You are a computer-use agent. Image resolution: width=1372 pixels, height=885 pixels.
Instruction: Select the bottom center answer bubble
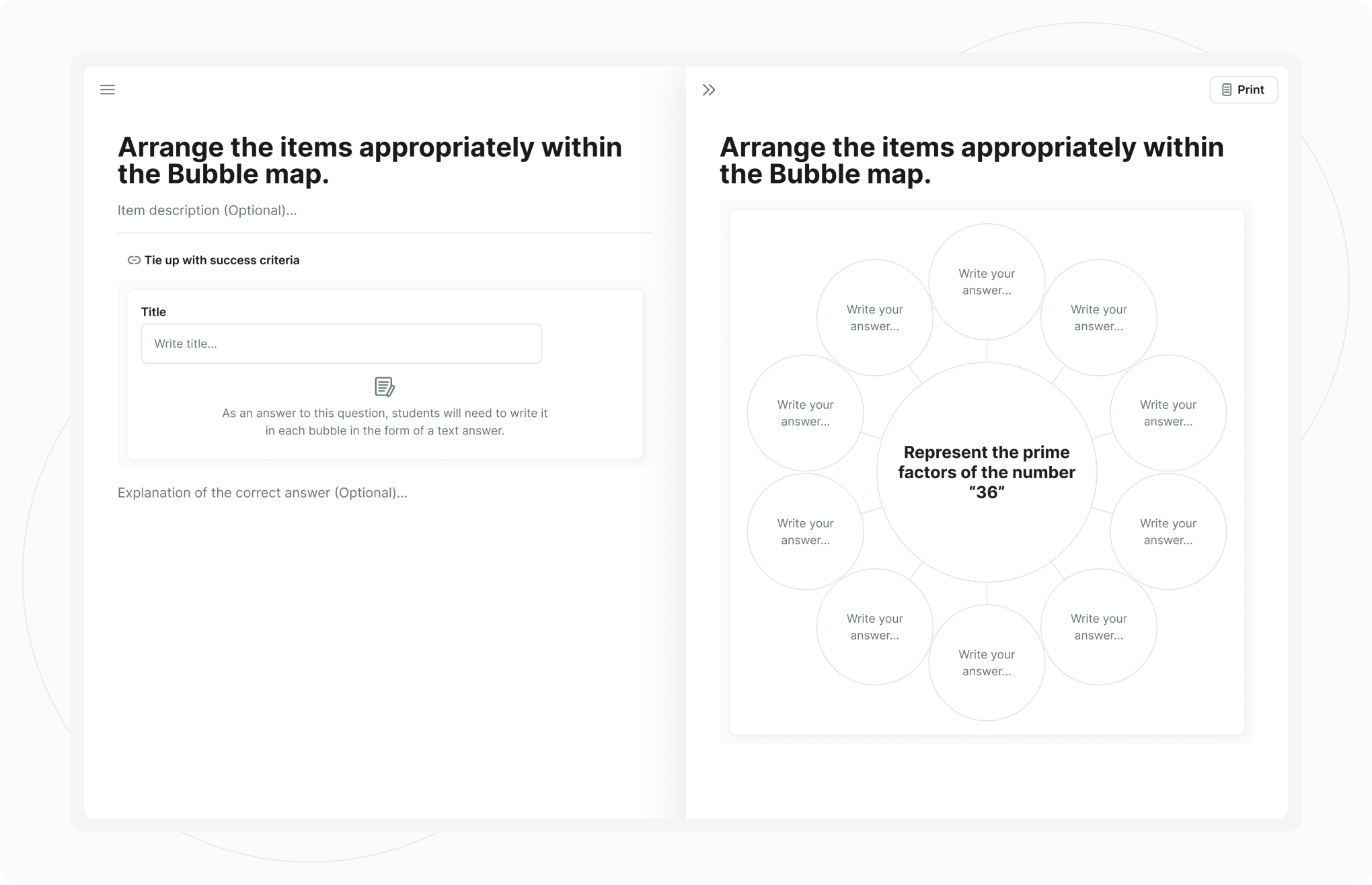click(987, 662)
